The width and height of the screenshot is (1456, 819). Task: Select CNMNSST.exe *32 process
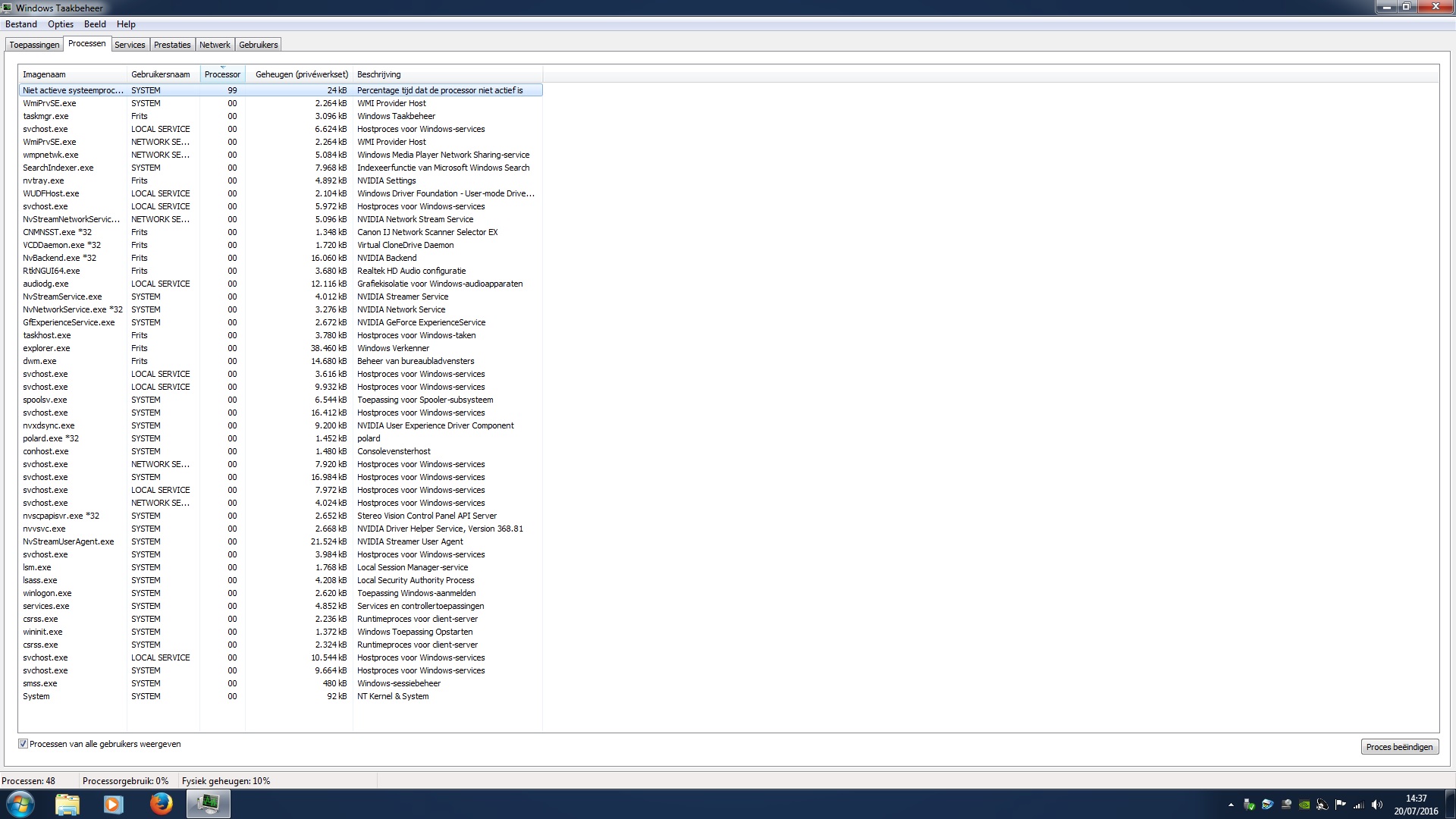[281, 232]
